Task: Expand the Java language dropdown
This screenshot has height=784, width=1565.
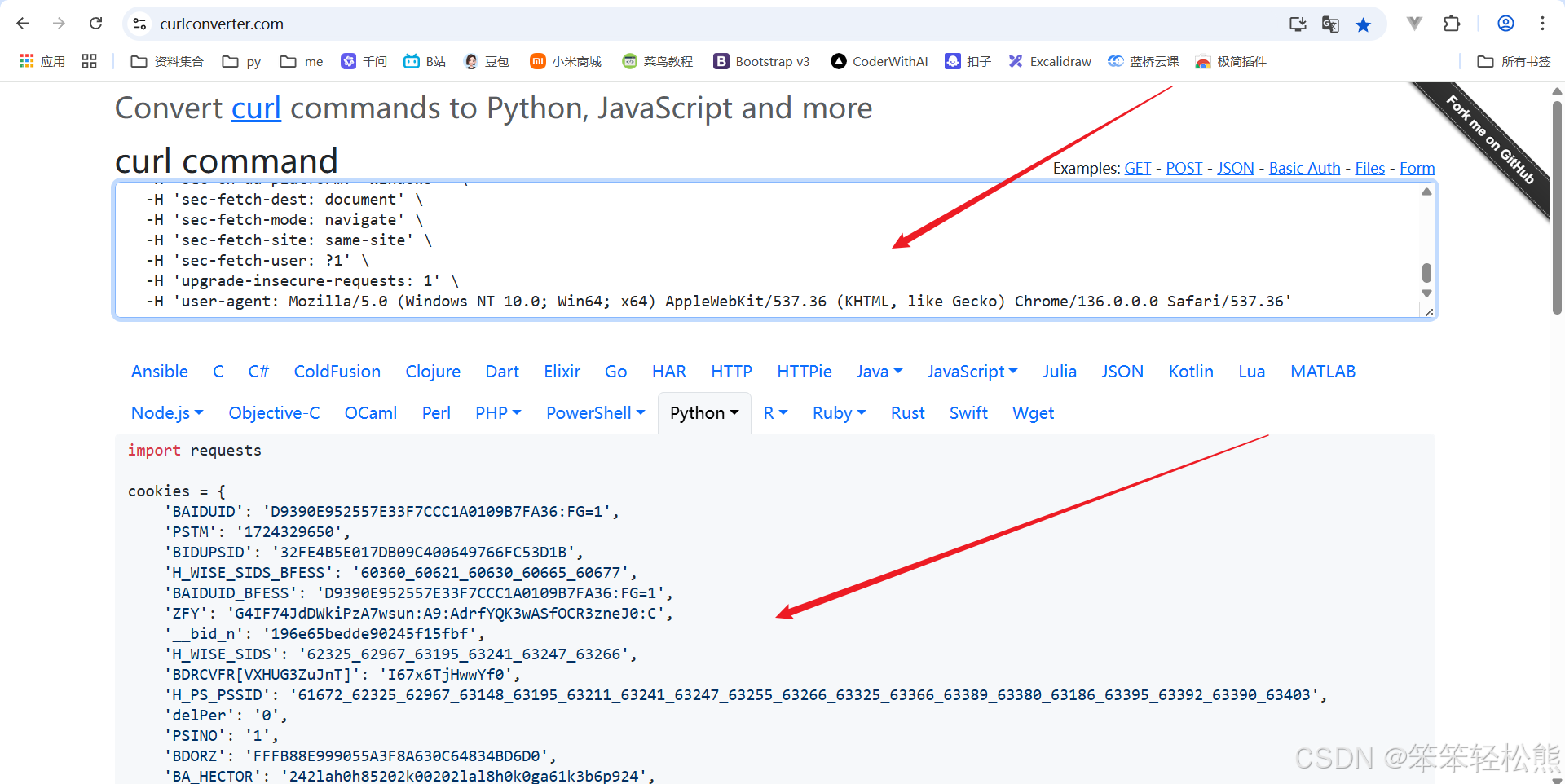Action: [x=879, y=372]
